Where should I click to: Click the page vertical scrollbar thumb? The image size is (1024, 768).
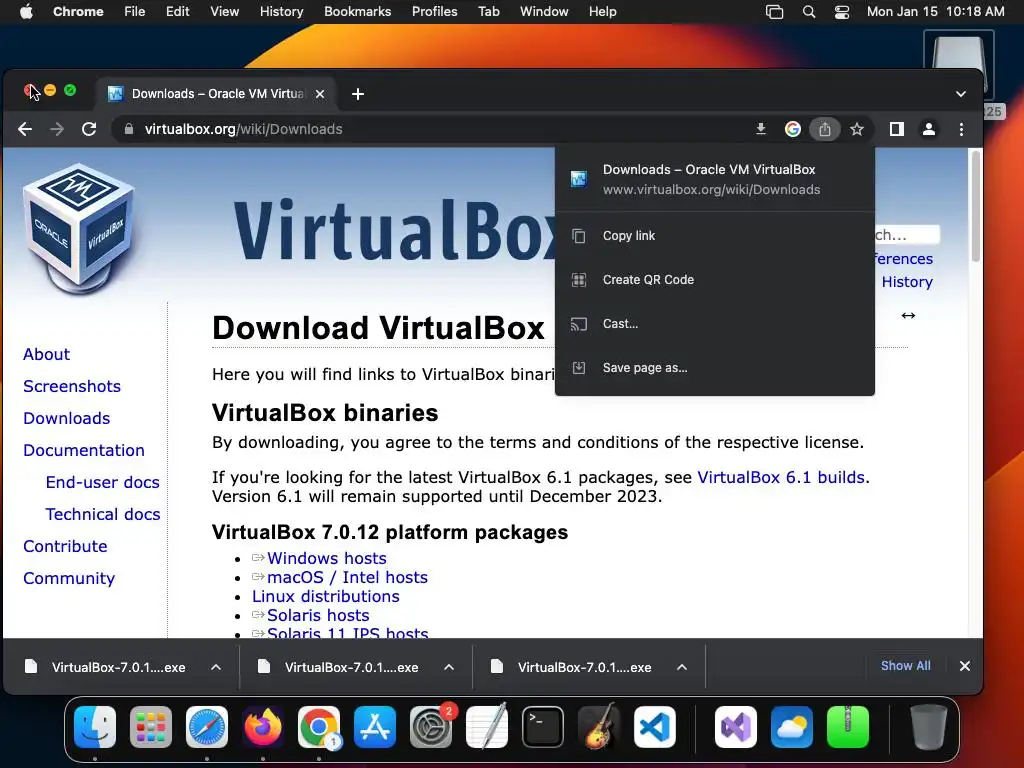(x=976, y=206)
